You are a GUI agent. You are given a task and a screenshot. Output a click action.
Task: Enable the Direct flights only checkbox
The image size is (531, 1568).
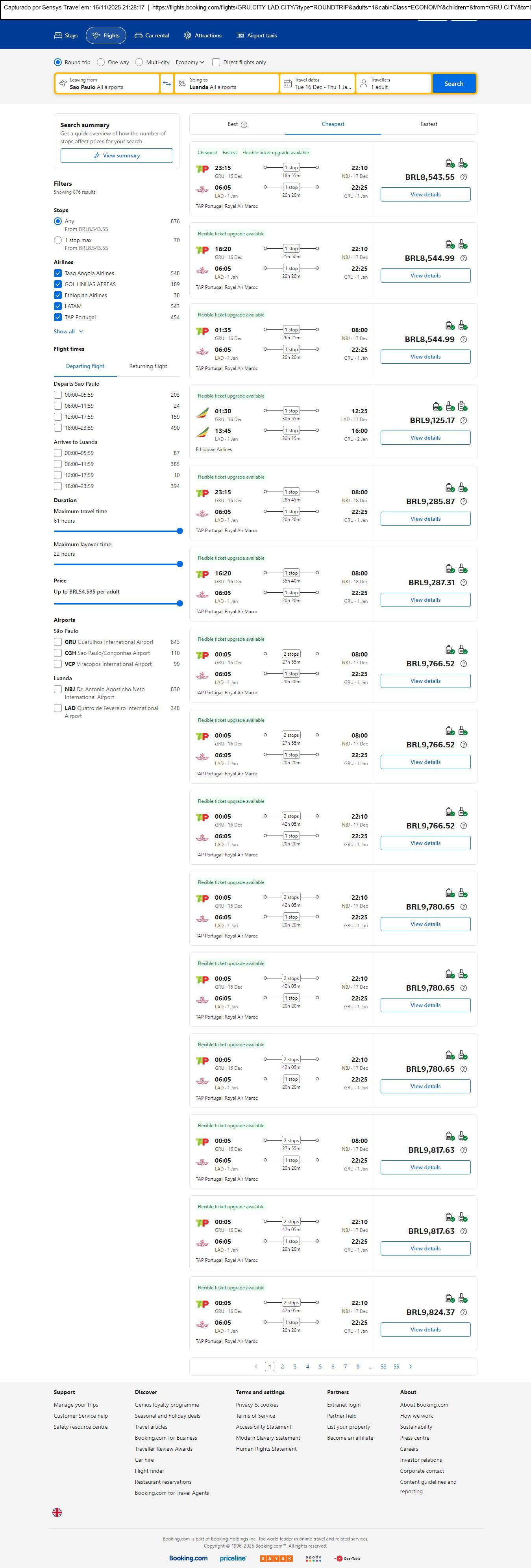[x=216, y=62]
